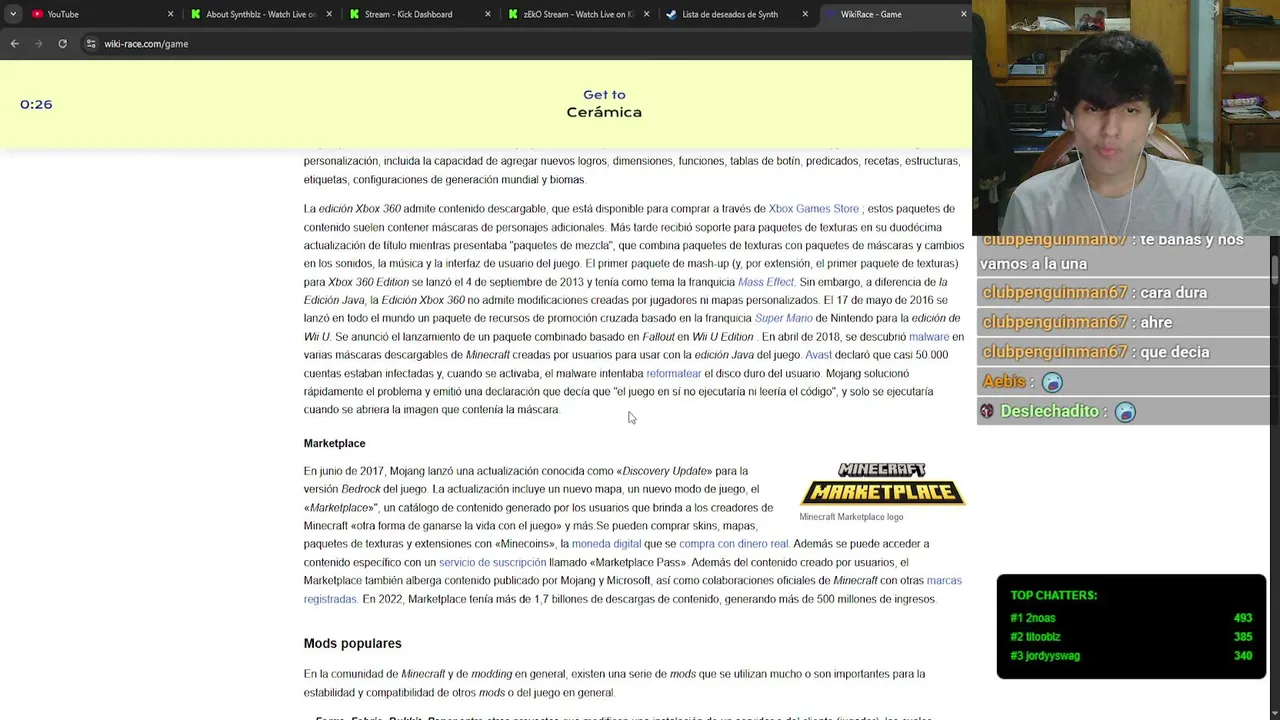Click the Steam favicon on Lista de deseados tab
The image size is (1280, 720).
coord(671,14)
